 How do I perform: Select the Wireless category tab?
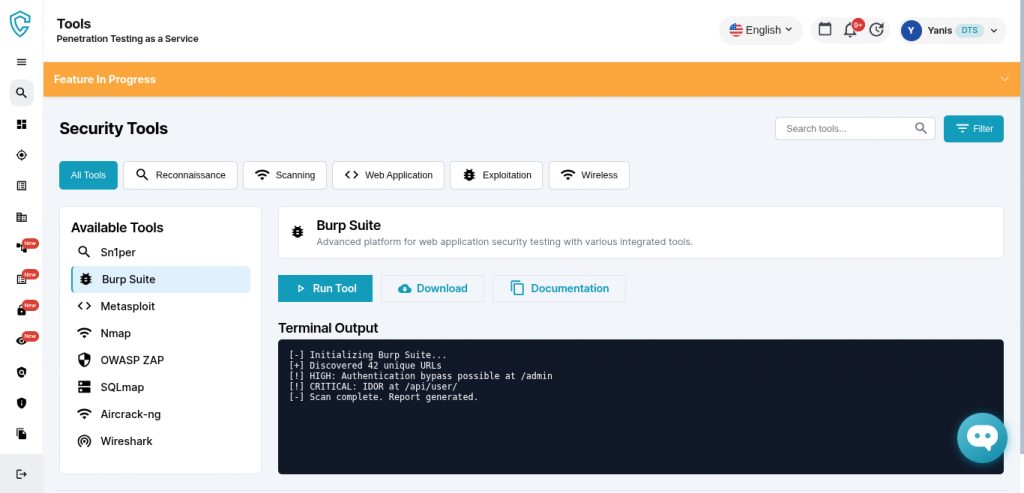pyautogui.click(x=589, y=175)
